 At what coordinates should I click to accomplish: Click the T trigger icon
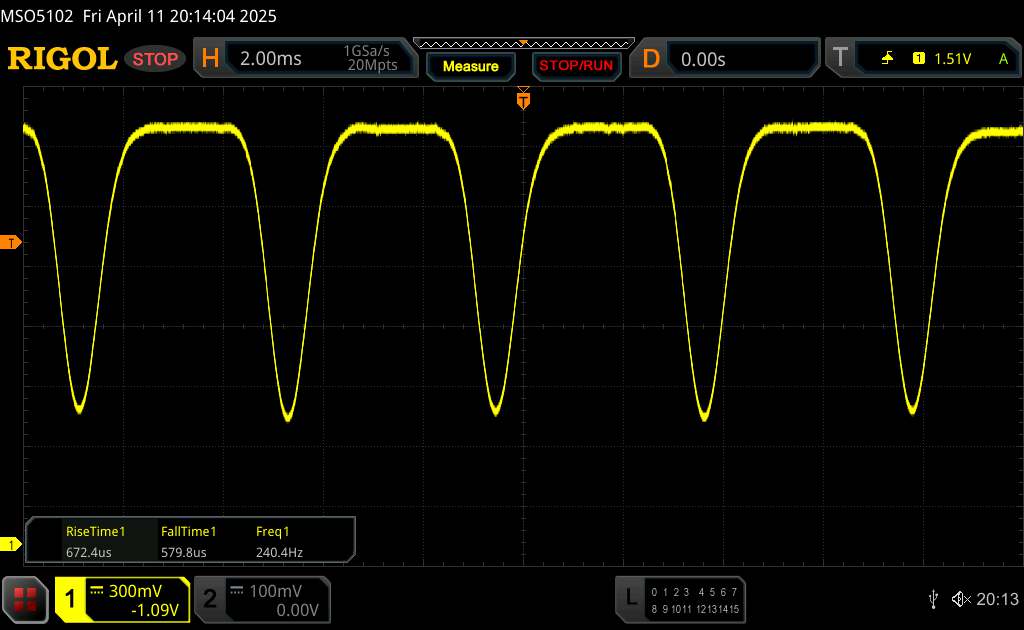tap(840, 57)
